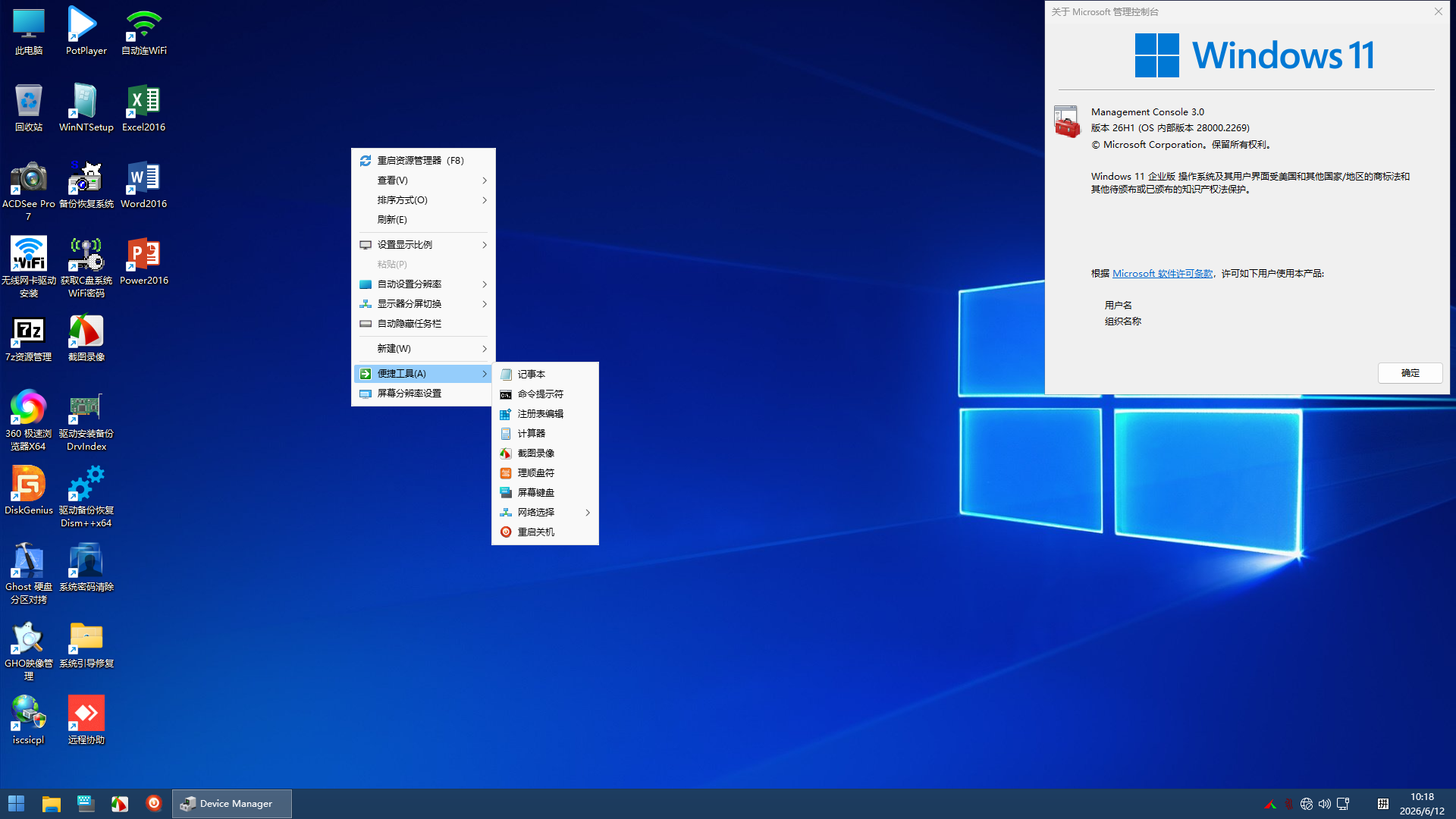Select the 系统引导修复 folder icon
The height and width of the screenshot is (819, 1456).
point(86,644)
